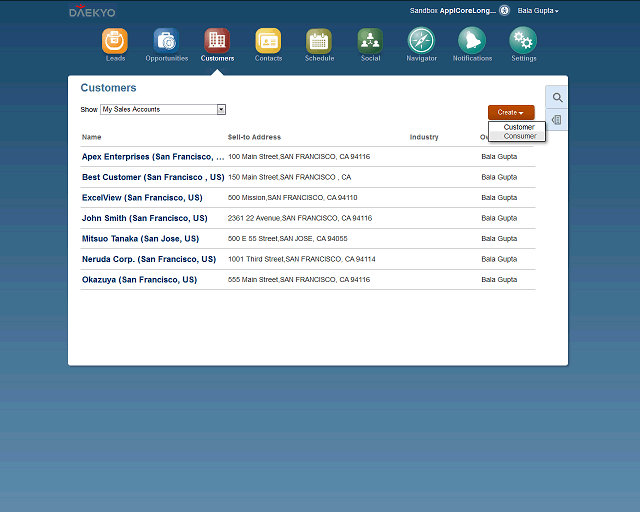
Task: Click the DAEKYO logo
Action: [92, 11]
